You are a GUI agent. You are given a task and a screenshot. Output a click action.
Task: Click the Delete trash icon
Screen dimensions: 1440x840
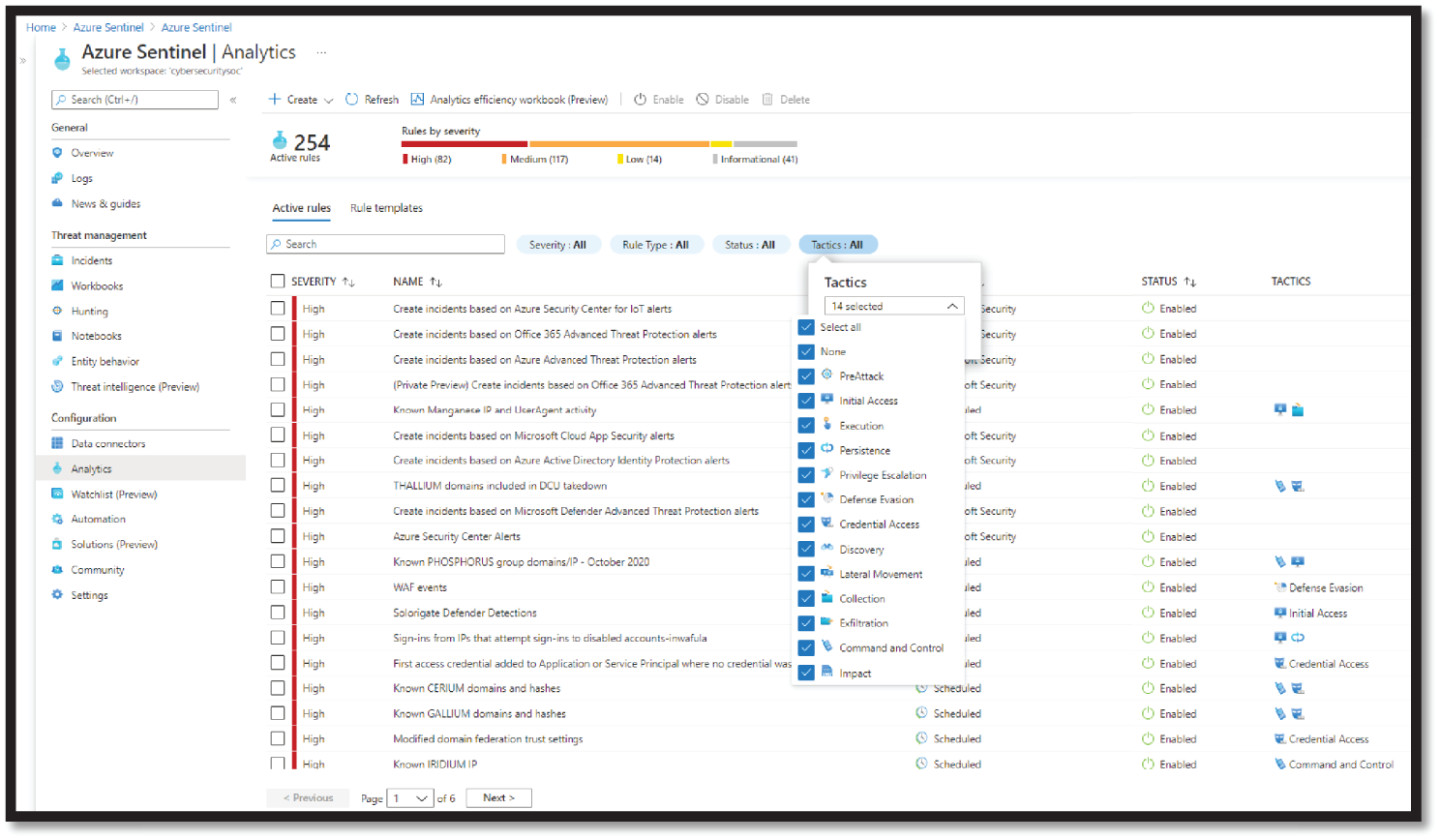(767, 99)
